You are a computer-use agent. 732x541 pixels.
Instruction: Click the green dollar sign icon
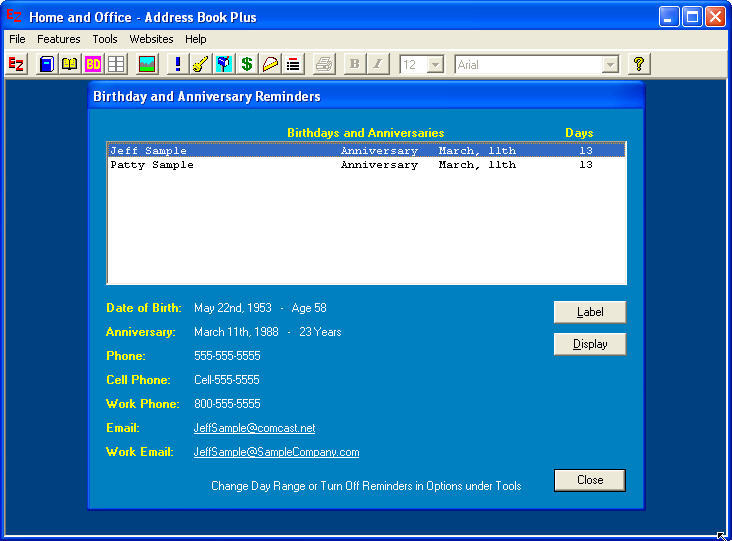coord(247,64)
